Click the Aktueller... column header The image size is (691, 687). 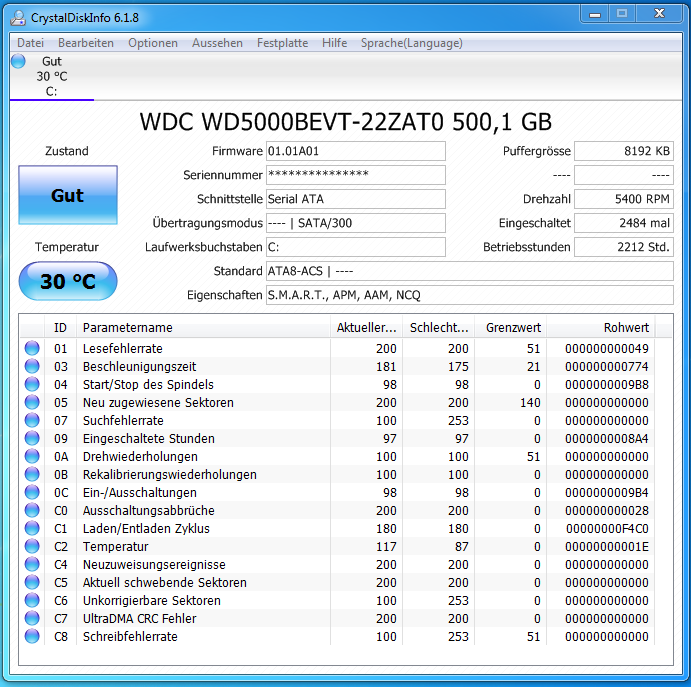367,327
